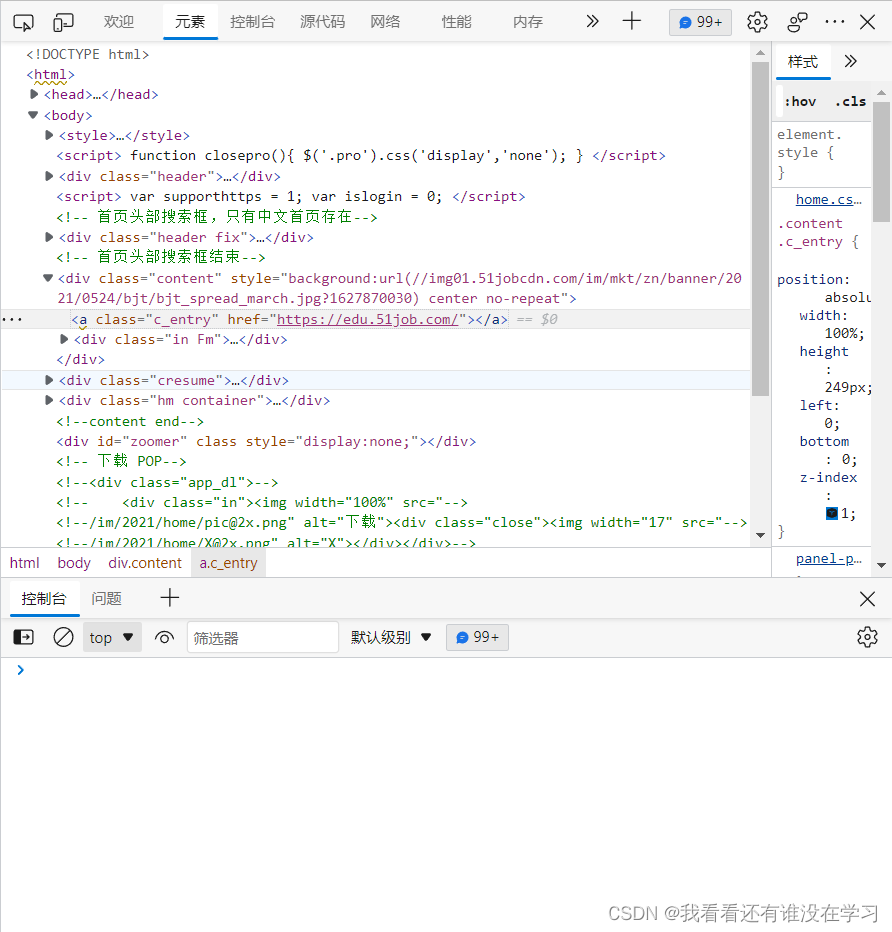Image resolution: width=892 pixels, height=932 pixels.
Task: Open customize DevTools three-dot menu
Action: pyautogui.click(x=834, y=22)
